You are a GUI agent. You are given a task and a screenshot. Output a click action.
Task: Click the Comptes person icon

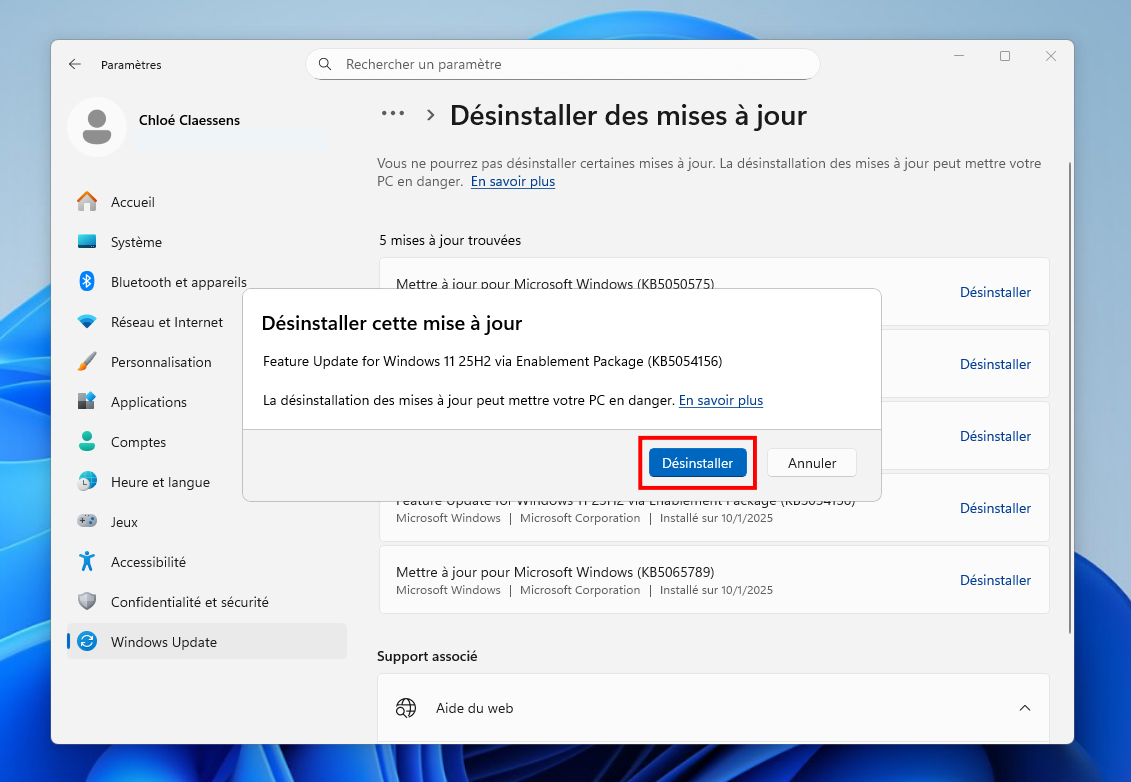88,442
